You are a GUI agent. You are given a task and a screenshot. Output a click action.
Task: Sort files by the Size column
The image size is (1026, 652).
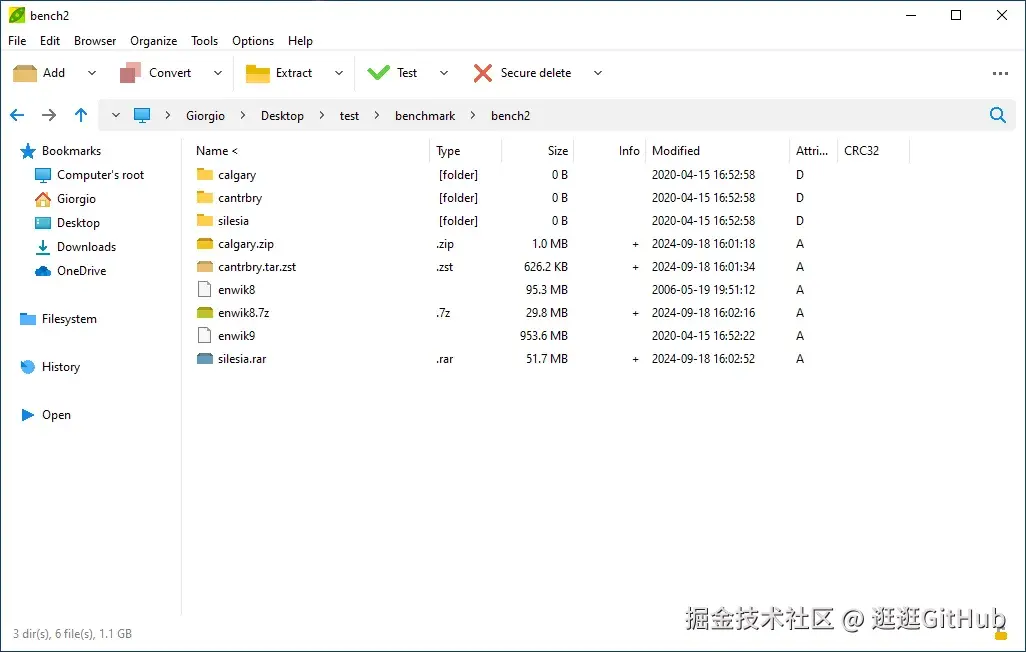click(x=556, y=150)
